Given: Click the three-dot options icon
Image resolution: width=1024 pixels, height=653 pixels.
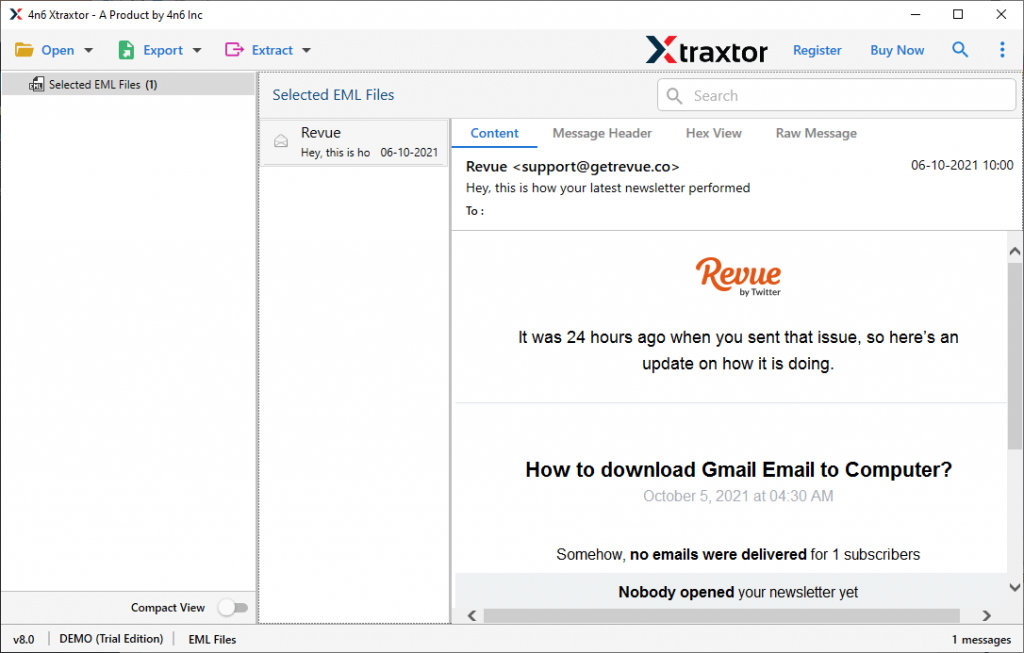Looking at the screenshot, I should (1002, 49).
